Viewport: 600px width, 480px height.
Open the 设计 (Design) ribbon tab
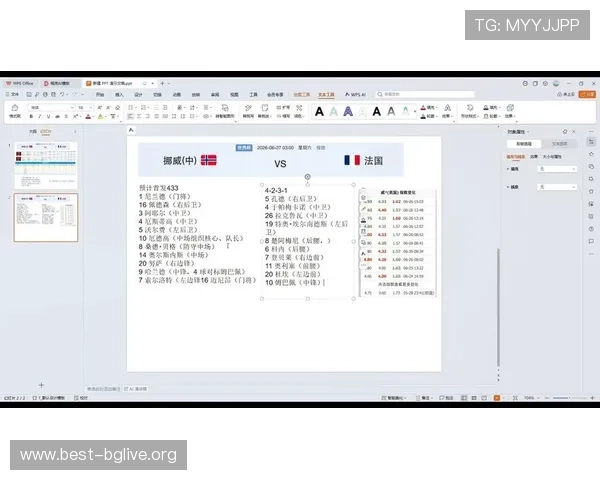click(139, 95)
